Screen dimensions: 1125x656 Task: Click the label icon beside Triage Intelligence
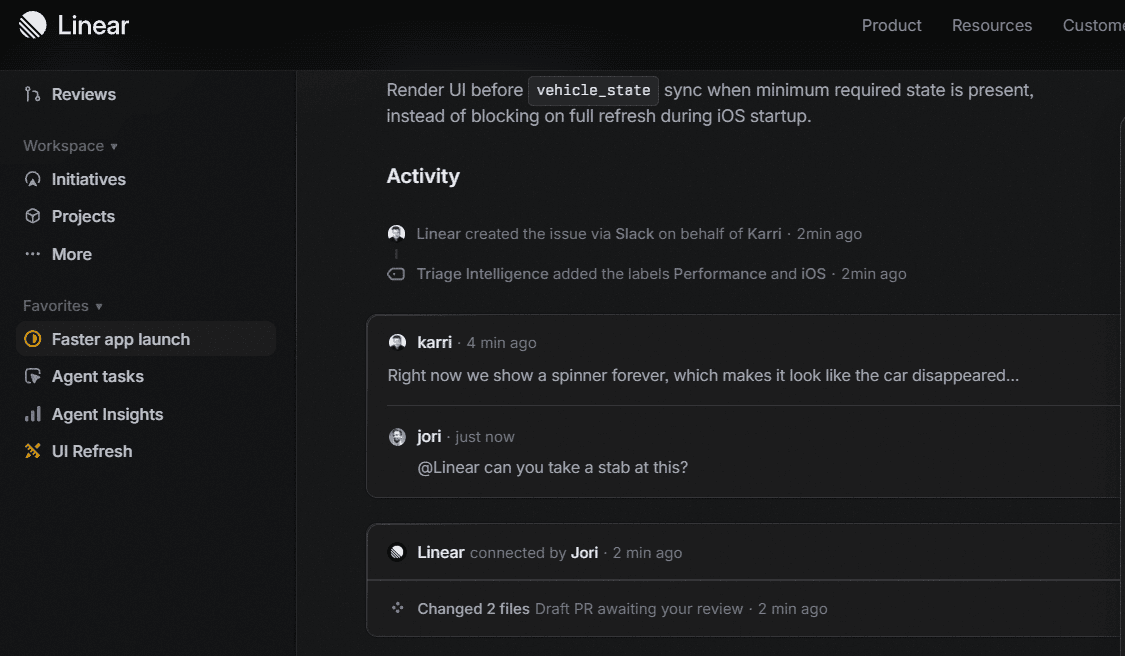point(396,274)
